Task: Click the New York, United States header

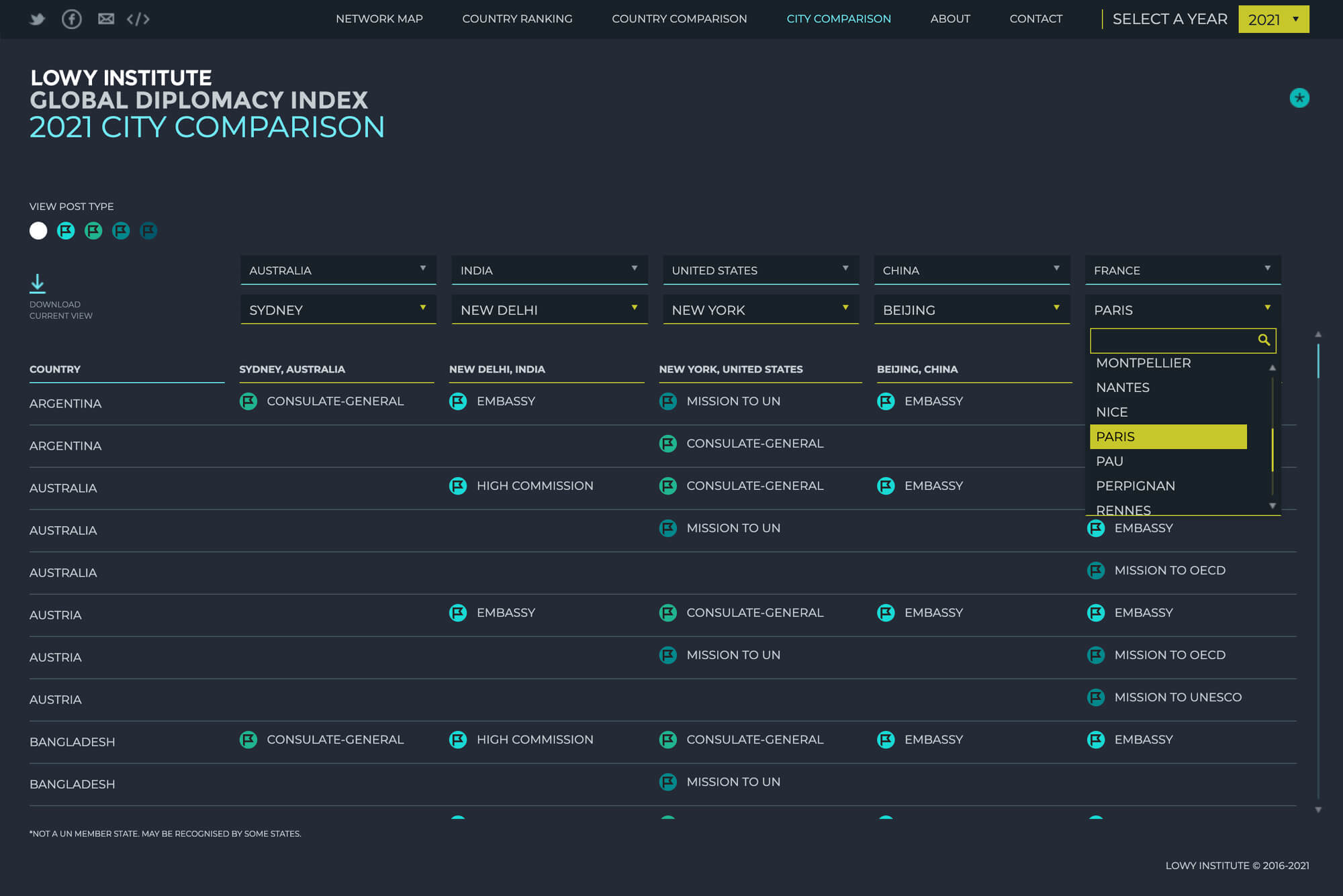Action: 731,369
